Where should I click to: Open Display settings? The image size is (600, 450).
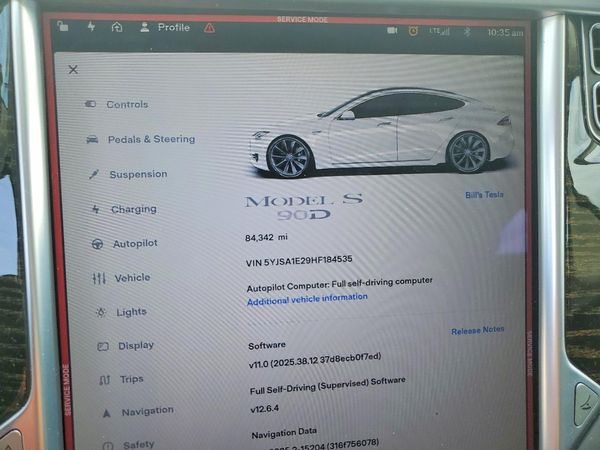coord(136,346)
